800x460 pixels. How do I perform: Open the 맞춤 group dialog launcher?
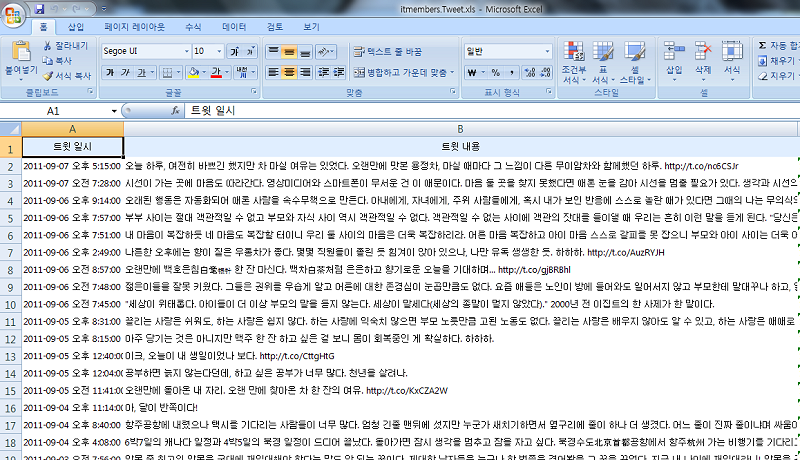pos(453,91)
